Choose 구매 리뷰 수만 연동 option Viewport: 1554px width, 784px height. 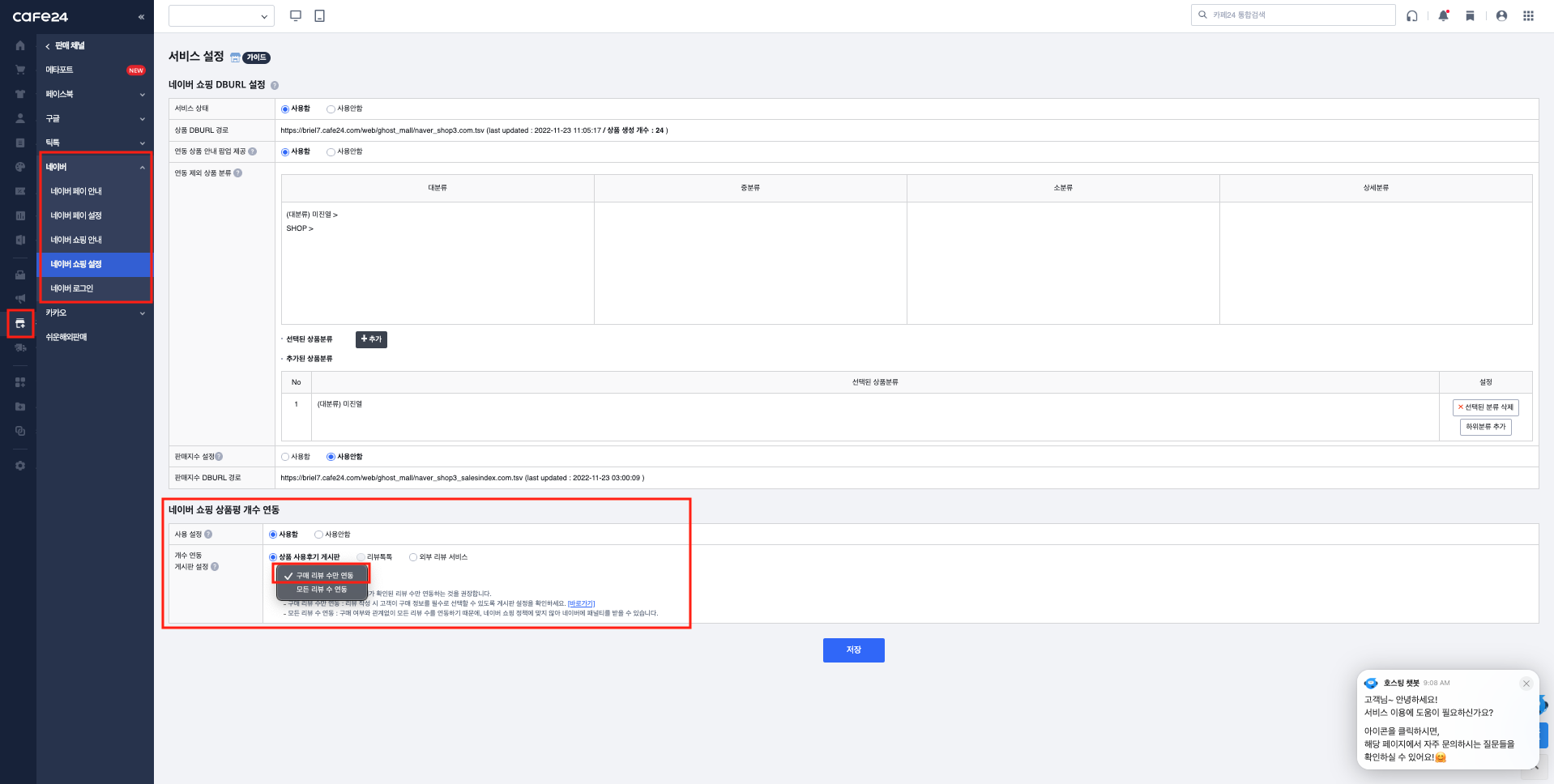pos(322,575)
